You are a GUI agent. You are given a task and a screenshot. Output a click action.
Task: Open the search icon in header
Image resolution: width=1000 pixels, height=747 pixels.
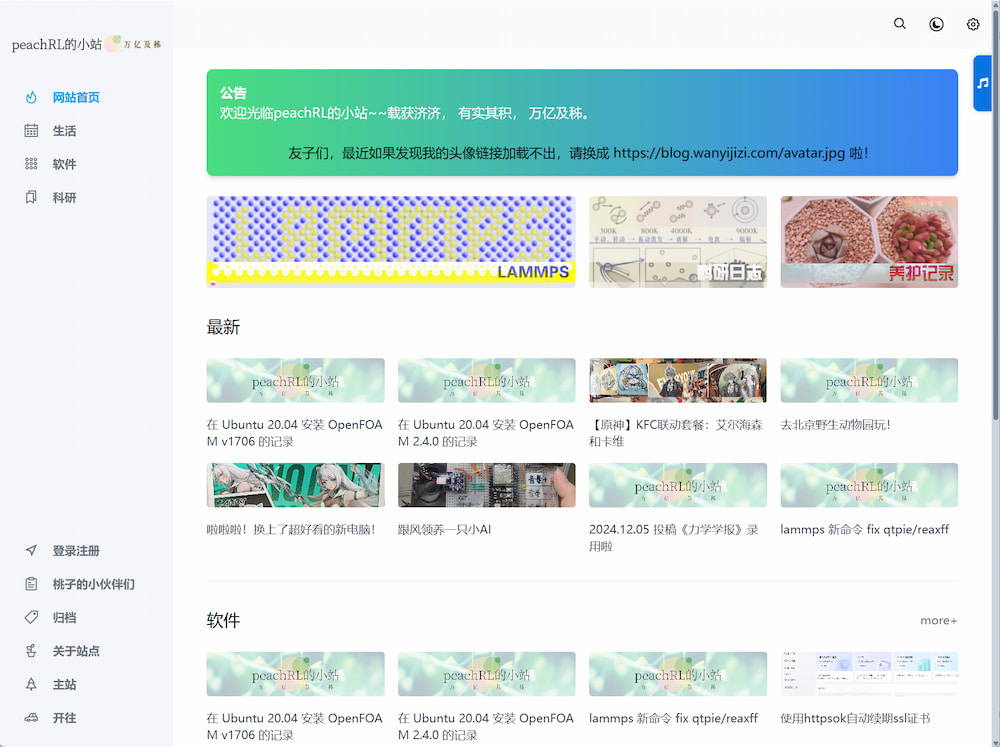tap(899, 24)
